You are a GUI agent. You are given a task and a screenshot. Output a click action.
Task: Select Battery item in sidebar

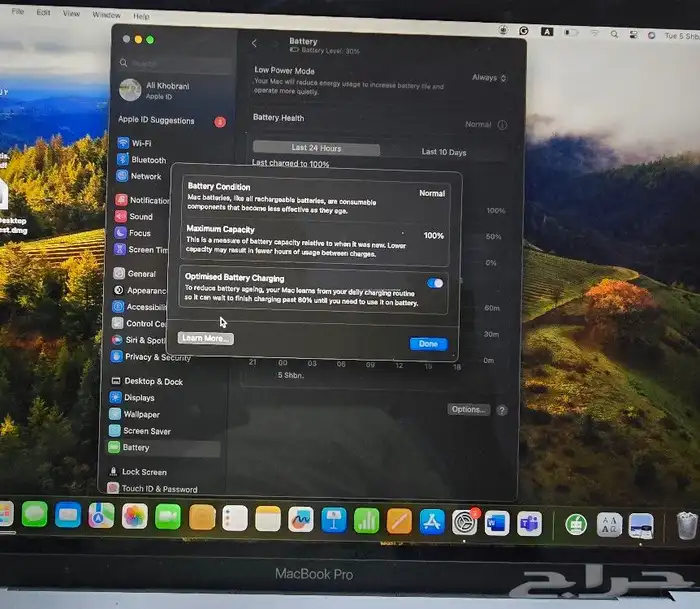163,447
